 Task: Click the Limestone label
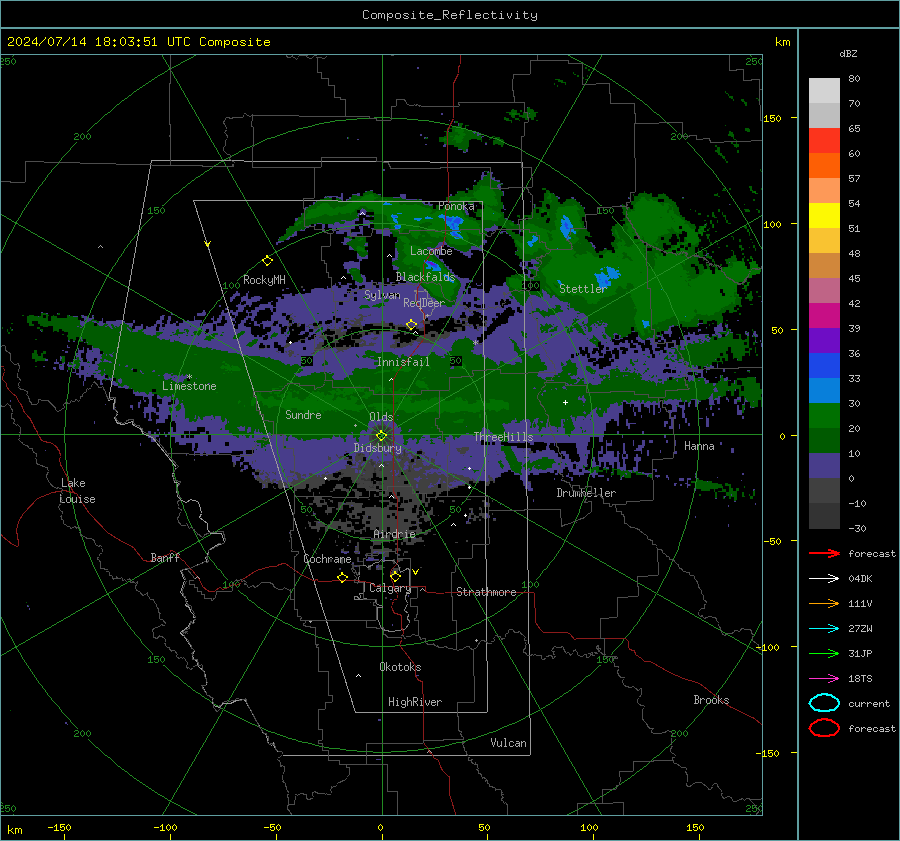pos(189,386)
